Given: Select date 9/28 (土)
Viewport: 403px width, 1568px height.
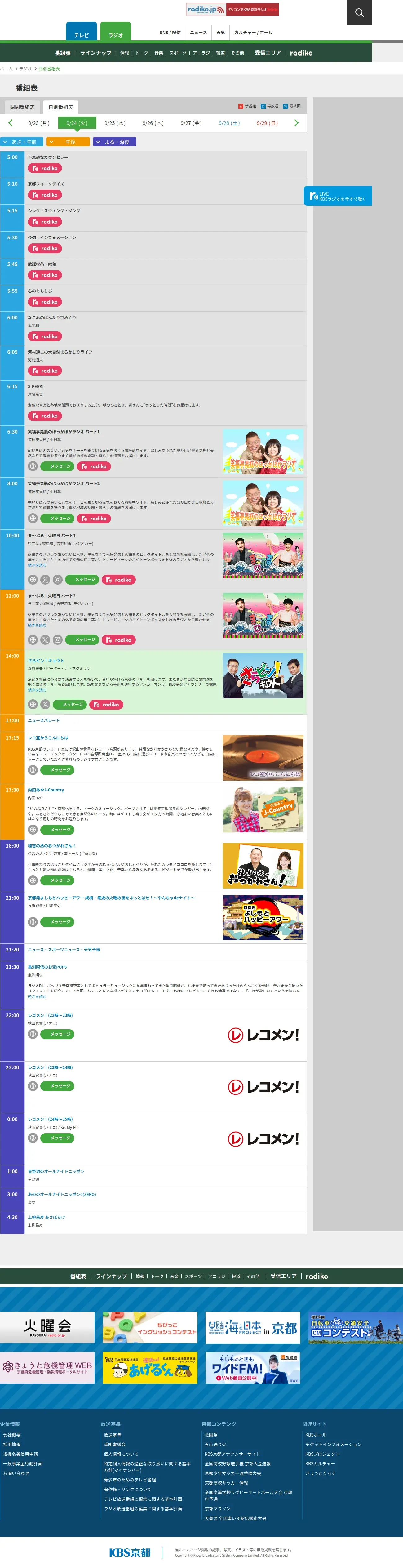Looking at the screenshot, I should [229, 123].
